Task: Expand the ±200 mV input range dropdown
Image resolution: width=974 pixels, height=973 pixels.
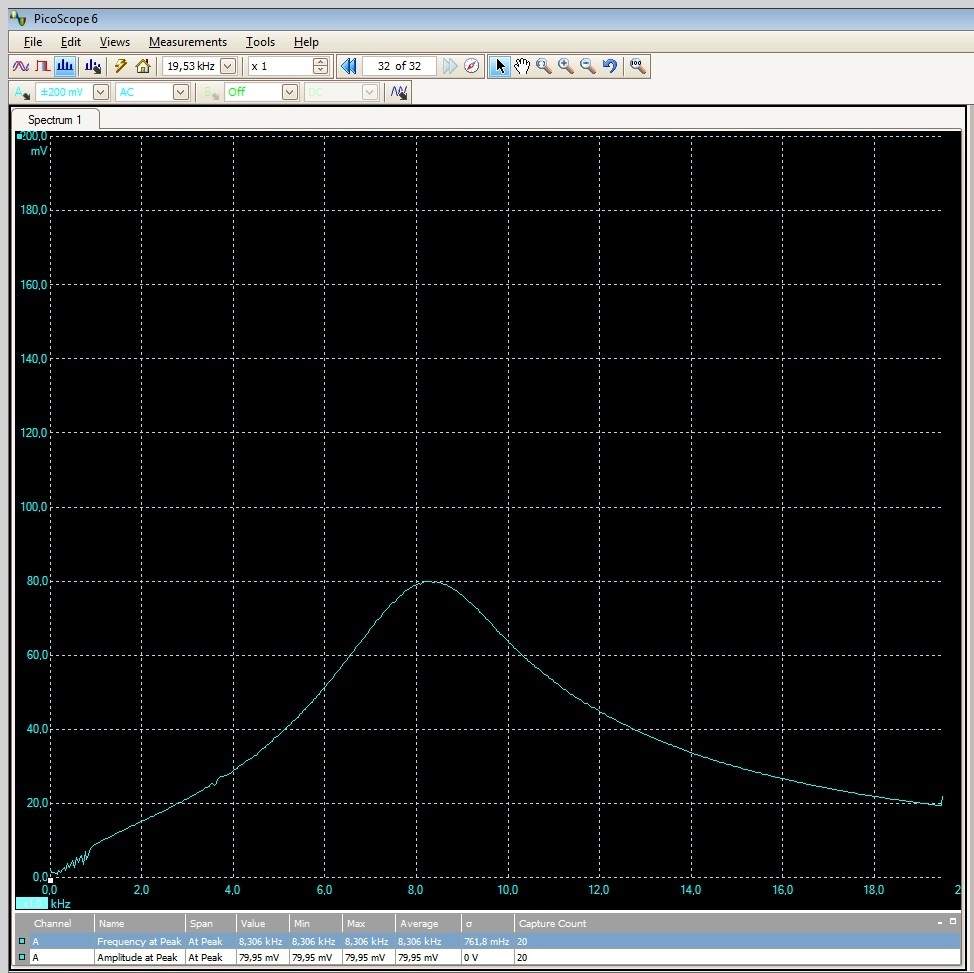Action: coord(100,92)
